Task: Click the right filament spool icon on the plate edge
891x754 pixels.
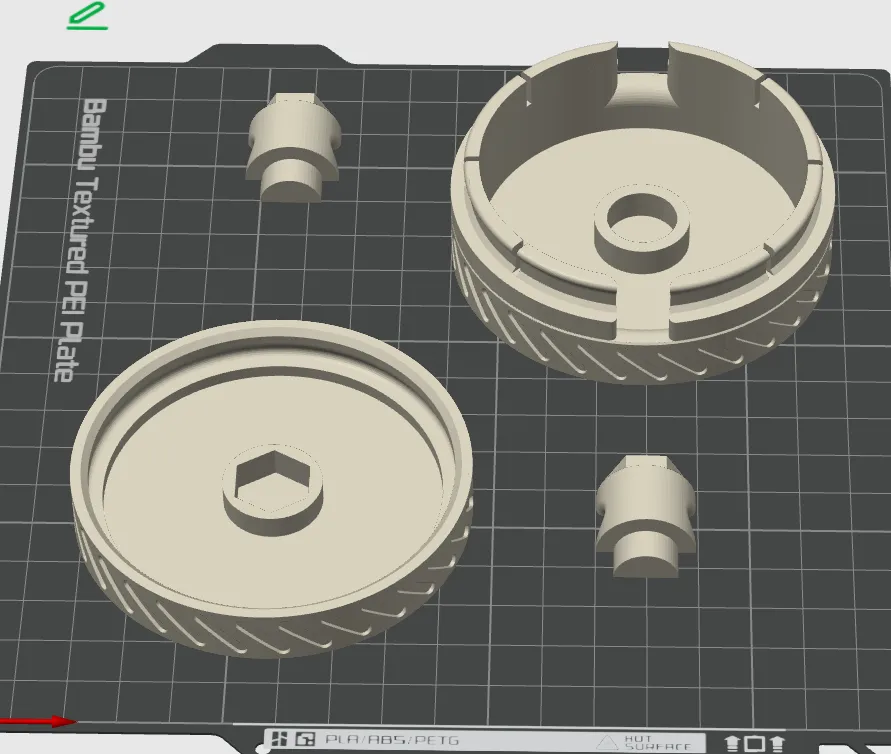Action: (777, 742)
